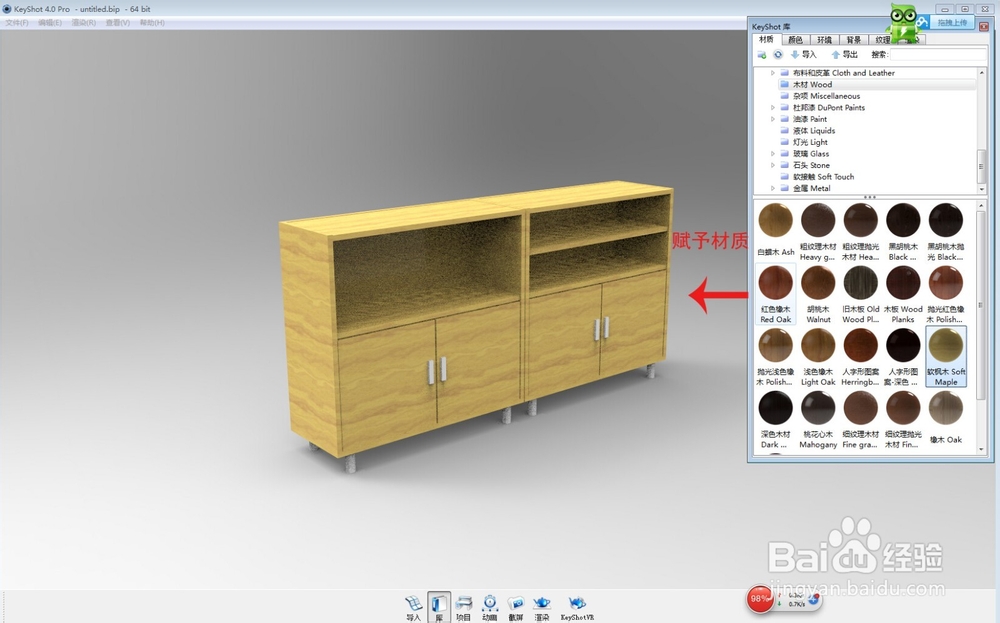Viewport: 1000px width, 623px height.
Task: Open the 动画 (Animation) timeline icon
Action: pos(490,608)
